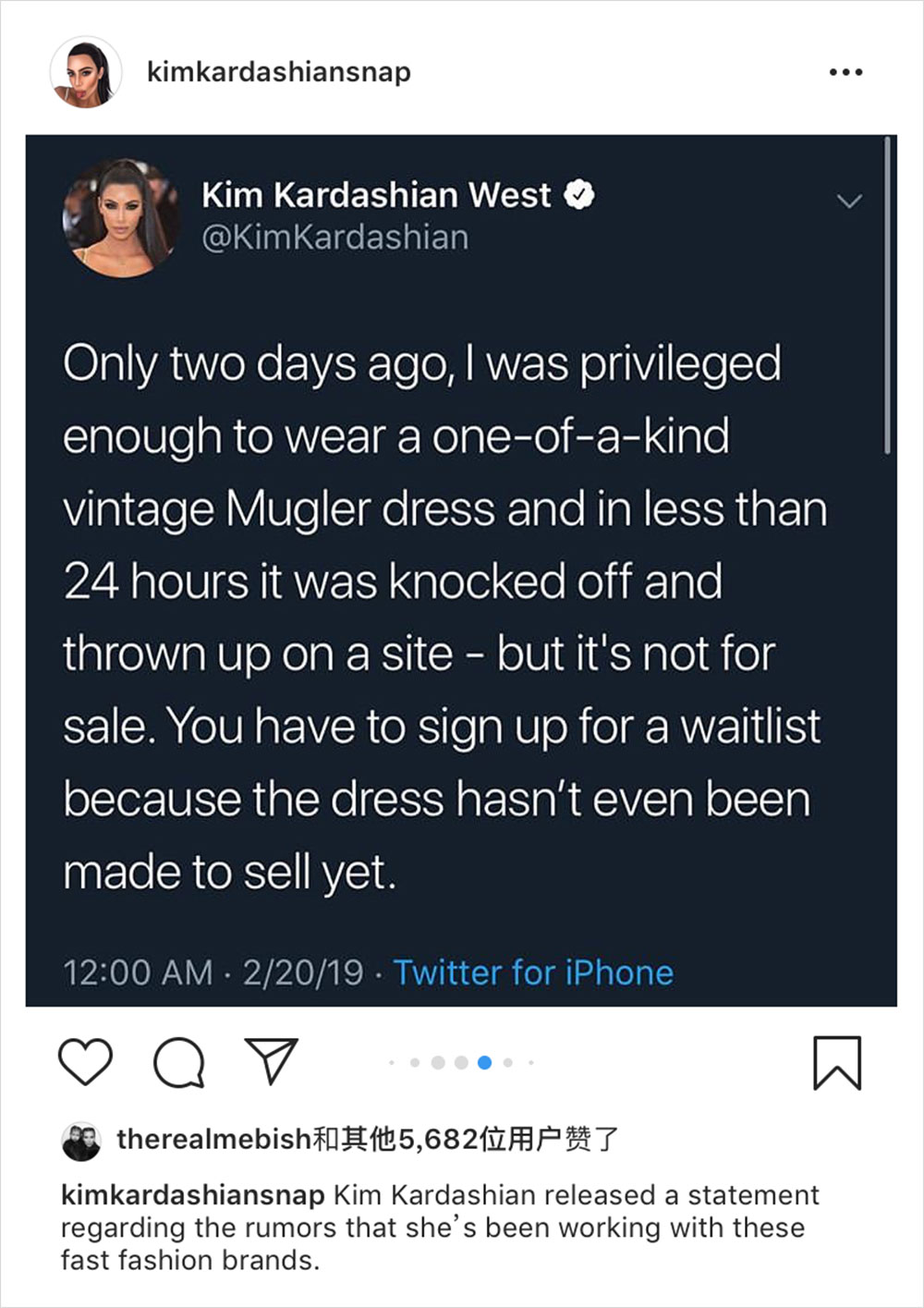Open the "Twitter for iPhone" link
This screenshot has height=1308, width=924.
533,972
